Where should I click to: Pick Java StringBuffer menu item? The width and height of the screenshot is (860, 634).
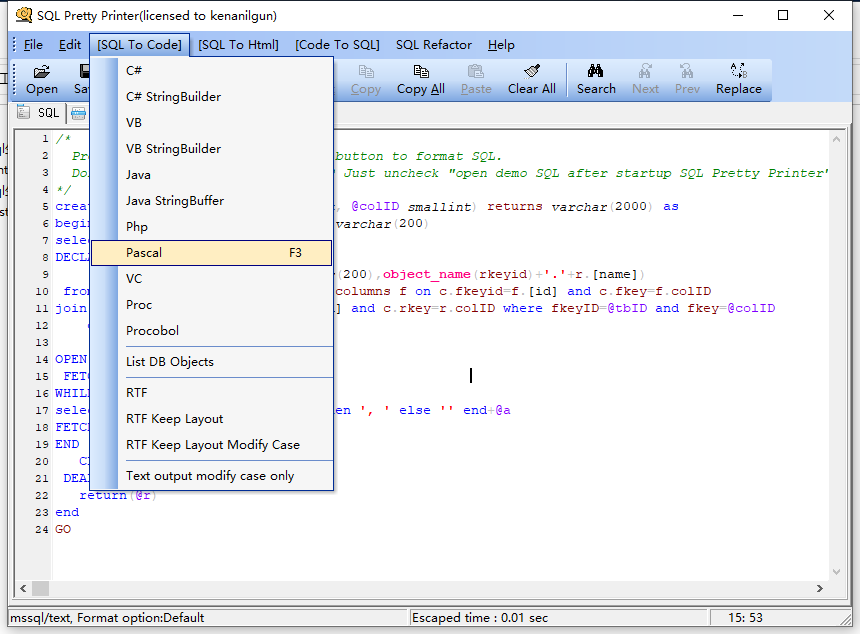click(x=212, y=201)
